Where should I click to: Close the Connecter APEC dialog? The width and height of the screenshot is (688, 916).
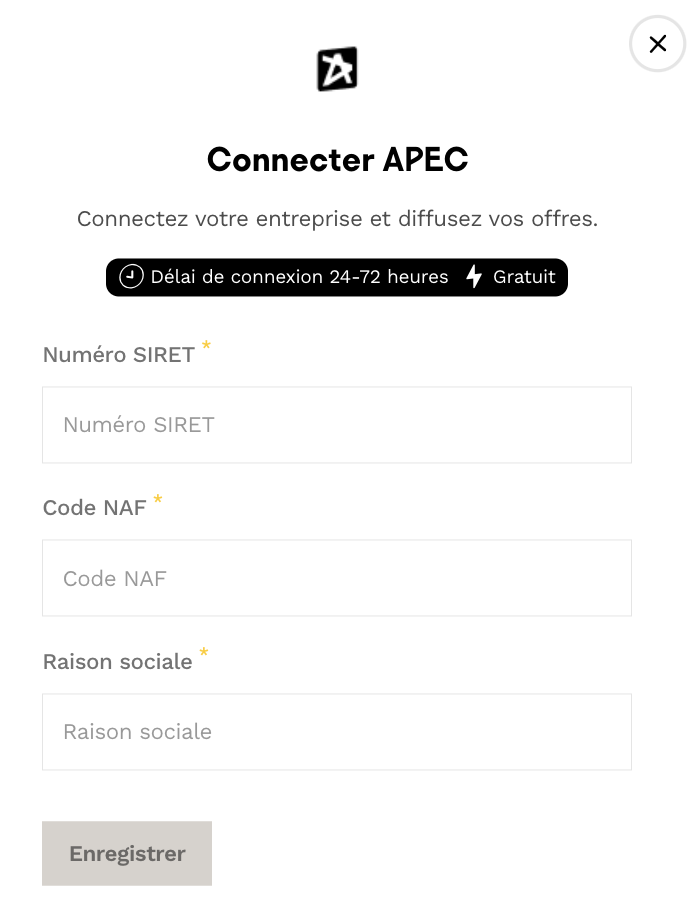tap(657, 44)
